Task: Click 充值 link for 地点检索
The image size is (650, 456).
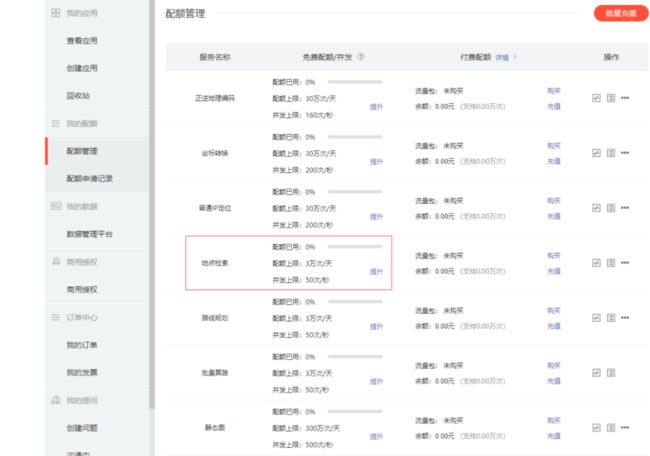Action: coord(554,271)
